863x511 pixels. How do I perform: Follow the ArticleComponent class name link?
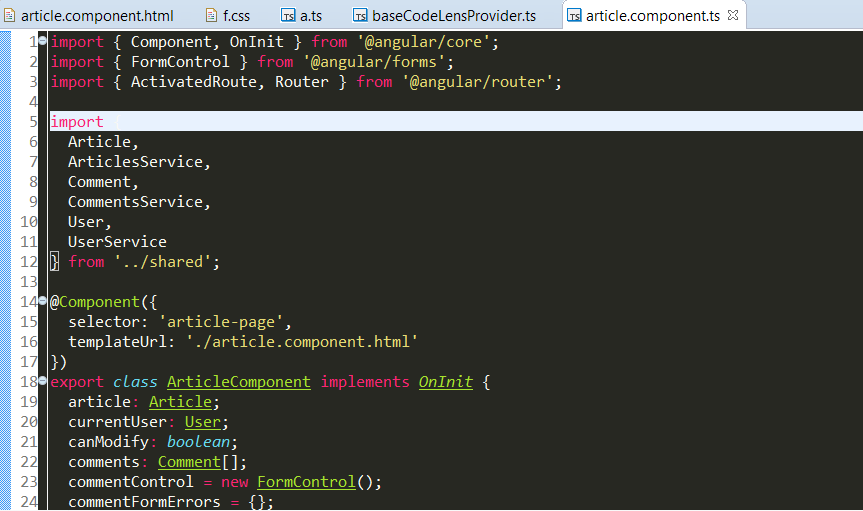239,382
